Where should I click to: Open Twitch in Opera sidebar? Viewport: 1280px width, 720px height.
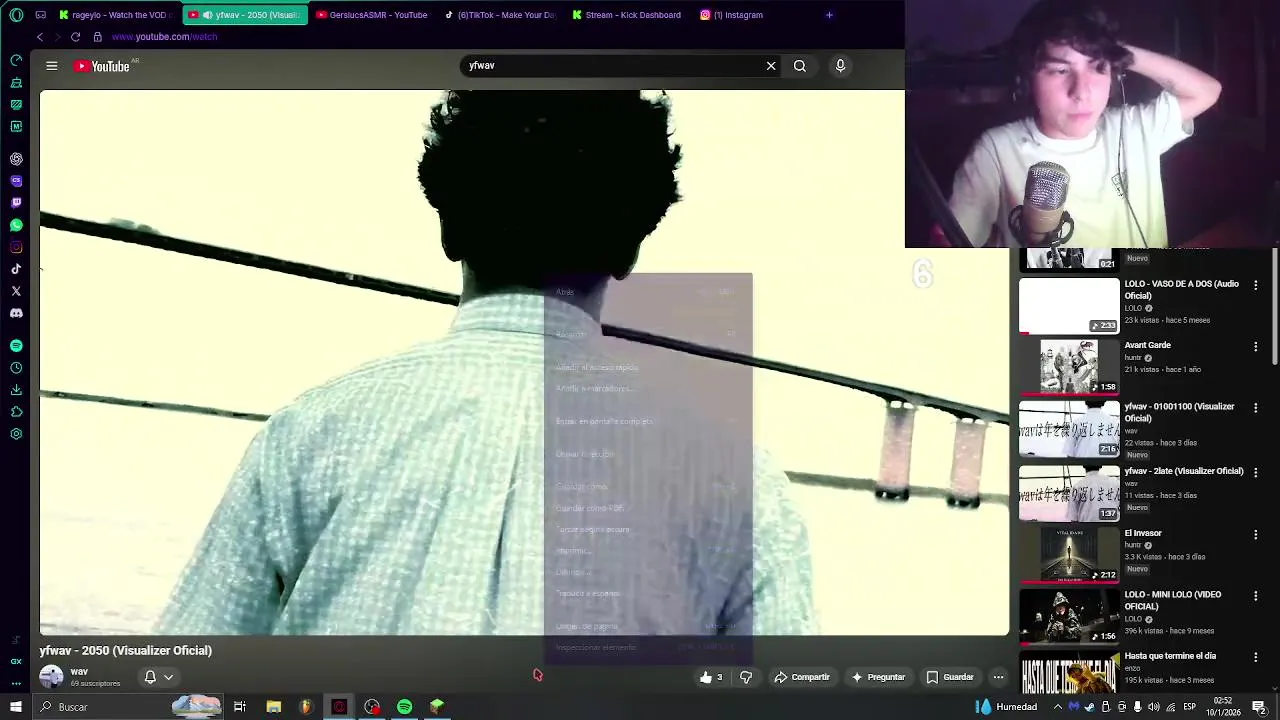pyautogui.click(x=16, y=203)
